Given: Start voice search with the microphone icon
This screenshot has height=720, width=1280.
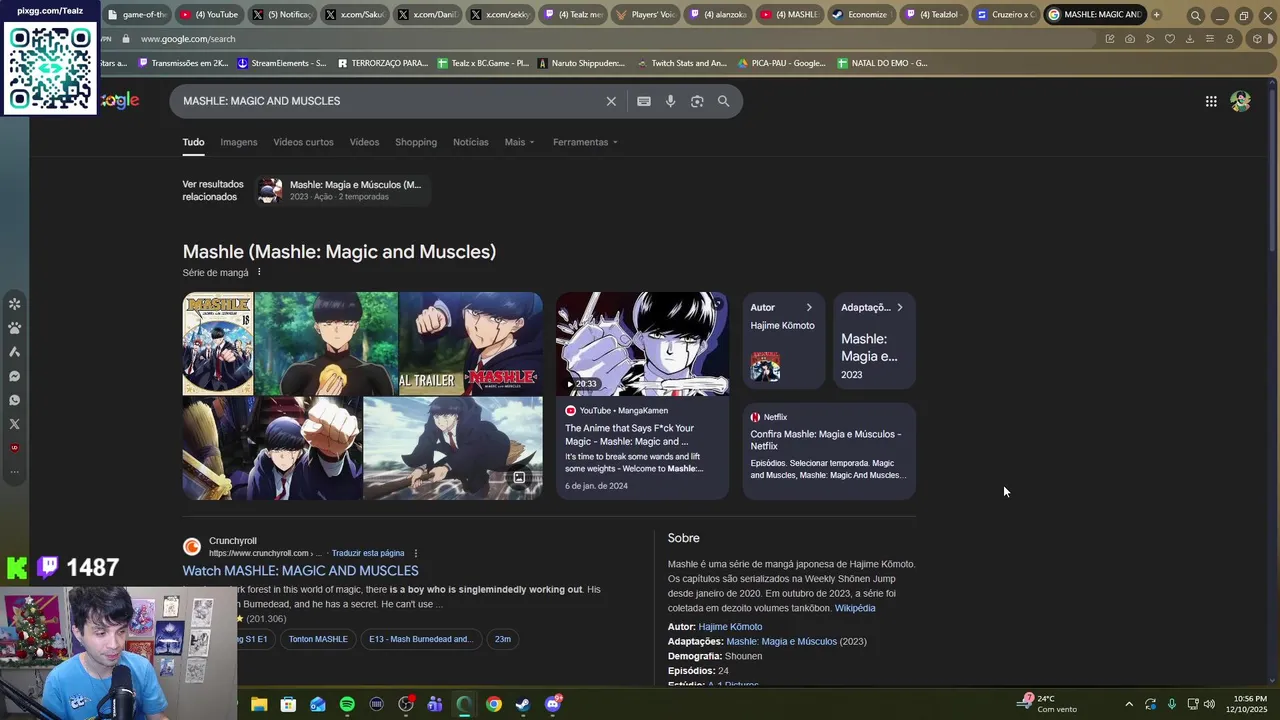Looking at the screenshot, I should 670,101.
